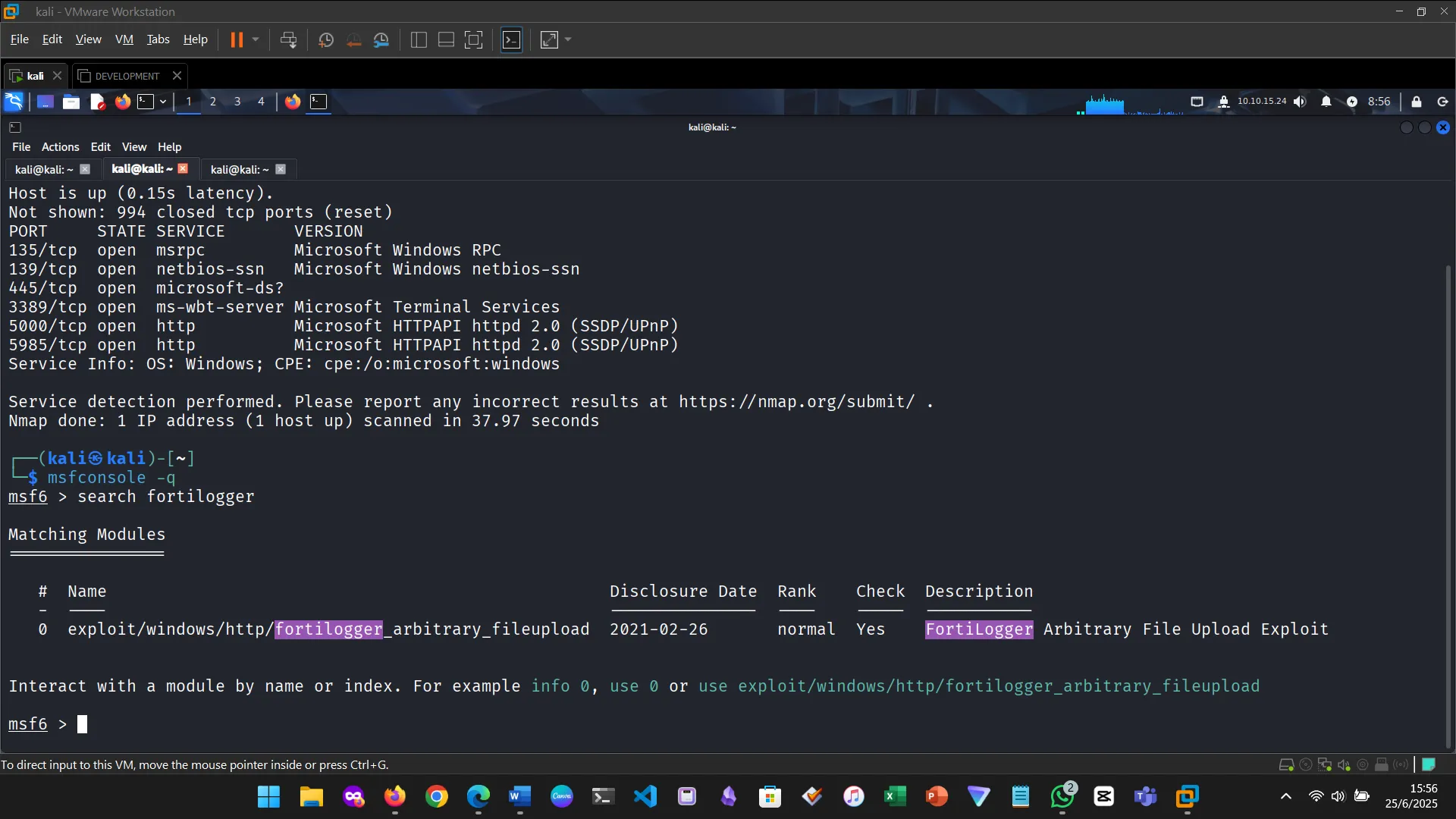The height and width of the screenshot is (819, 1456).
Task: Revert the VM to its snapshot
Action: click(354, 39)
